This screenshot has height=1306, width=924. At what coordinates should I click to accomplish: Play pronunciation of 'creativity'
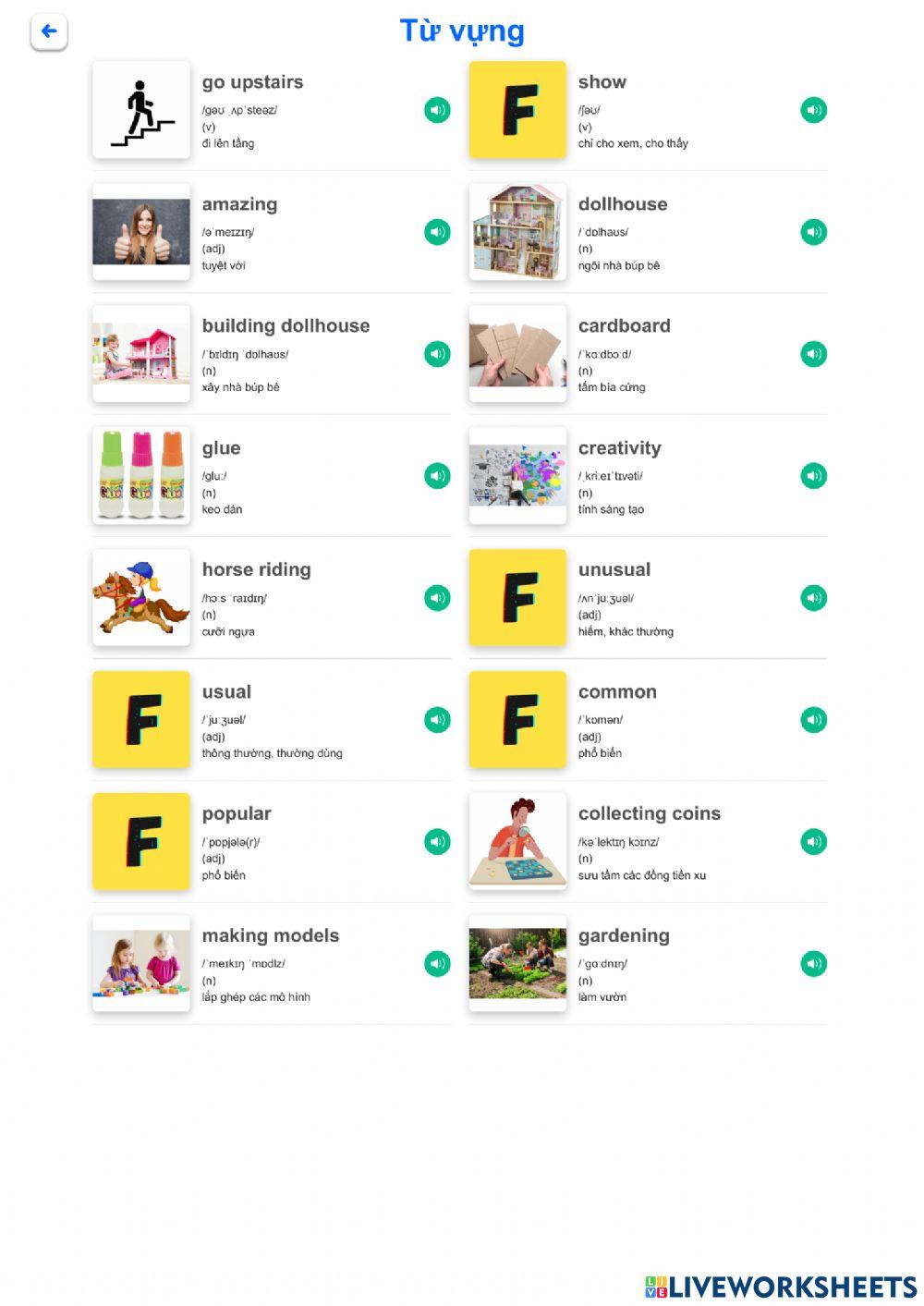813,476
